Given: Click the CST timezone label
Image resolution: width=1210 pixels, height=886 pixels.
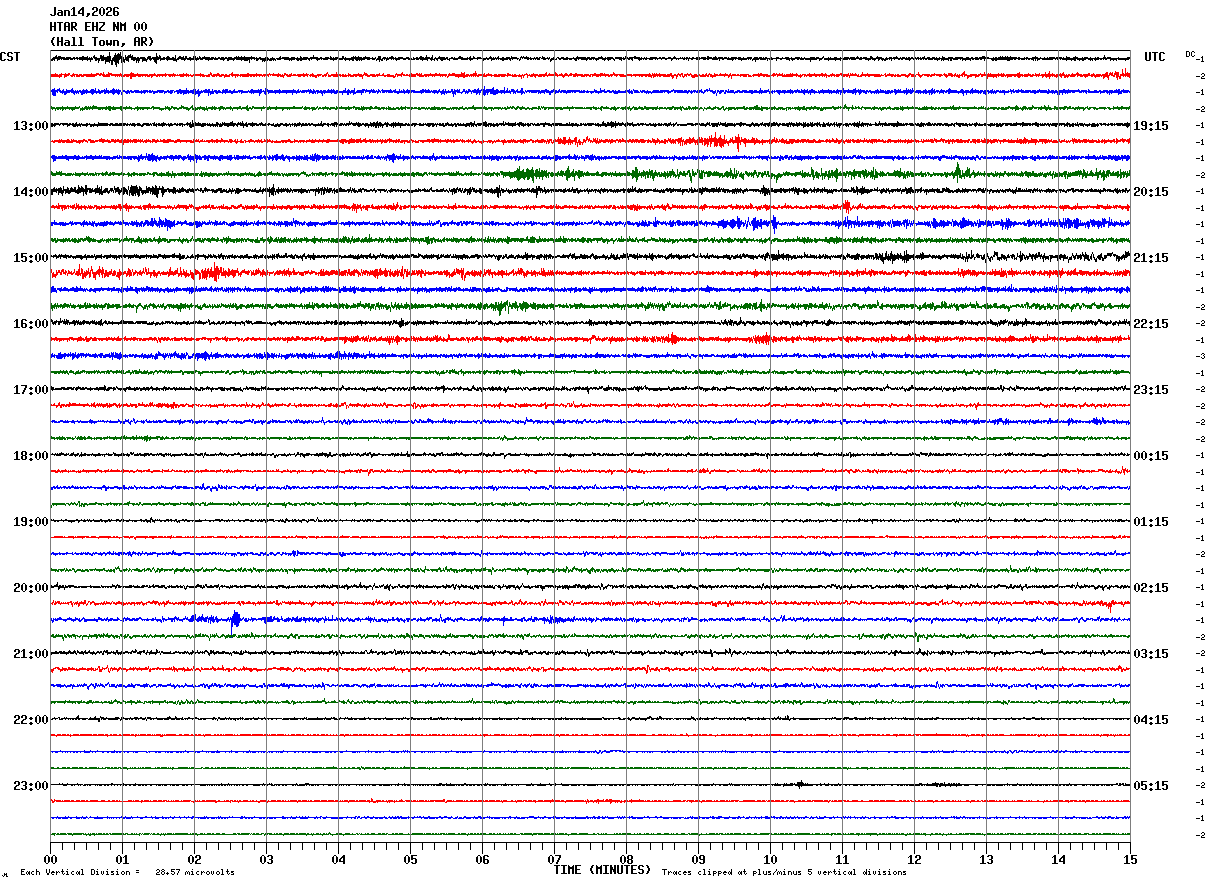Looking at the screenshot, I should [x=10, y=57].
